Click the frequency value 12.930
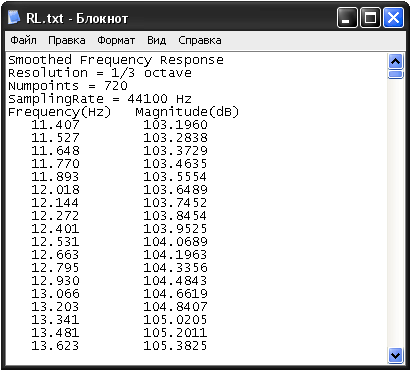Viewport: 411px width, 371px height. click(x=55, y=281)
